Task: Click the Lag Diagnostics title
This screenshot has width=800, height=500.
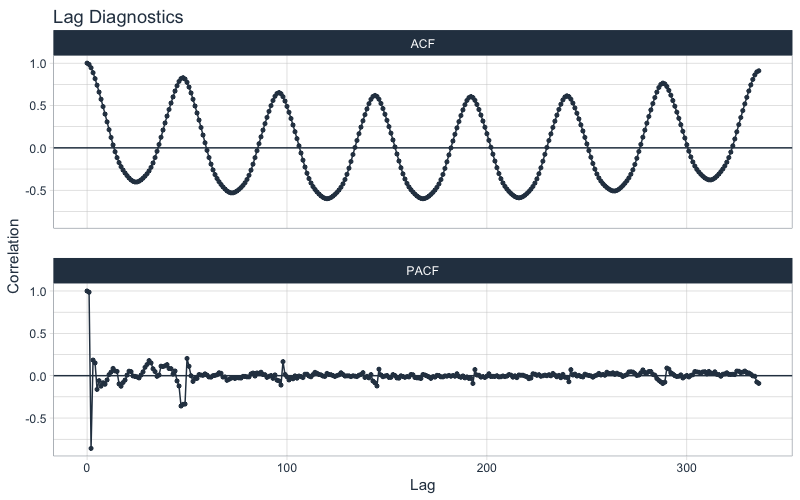Action: [x=118, y=17]
